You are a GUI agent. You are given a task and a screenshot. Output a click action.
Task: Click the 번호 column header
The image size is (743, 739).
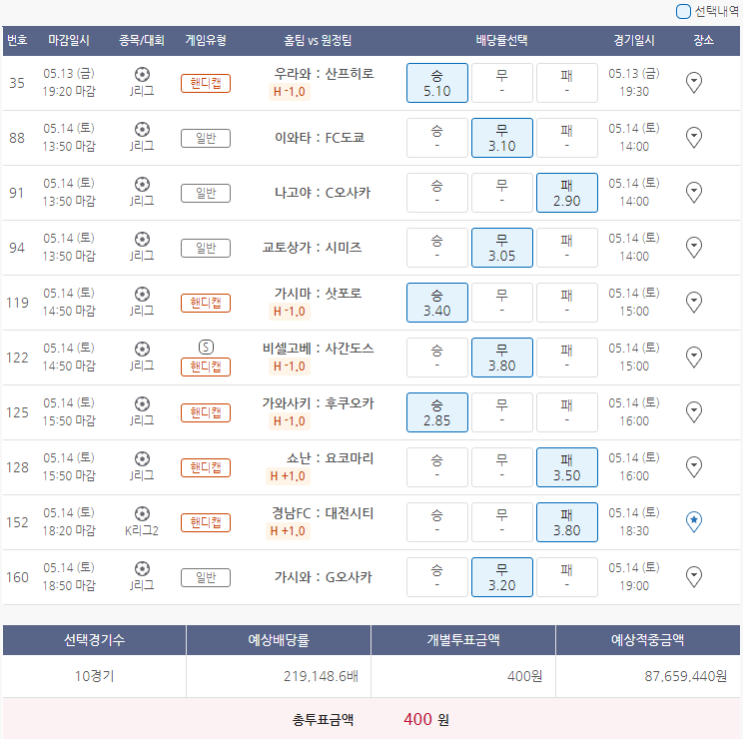pos(17,40)
